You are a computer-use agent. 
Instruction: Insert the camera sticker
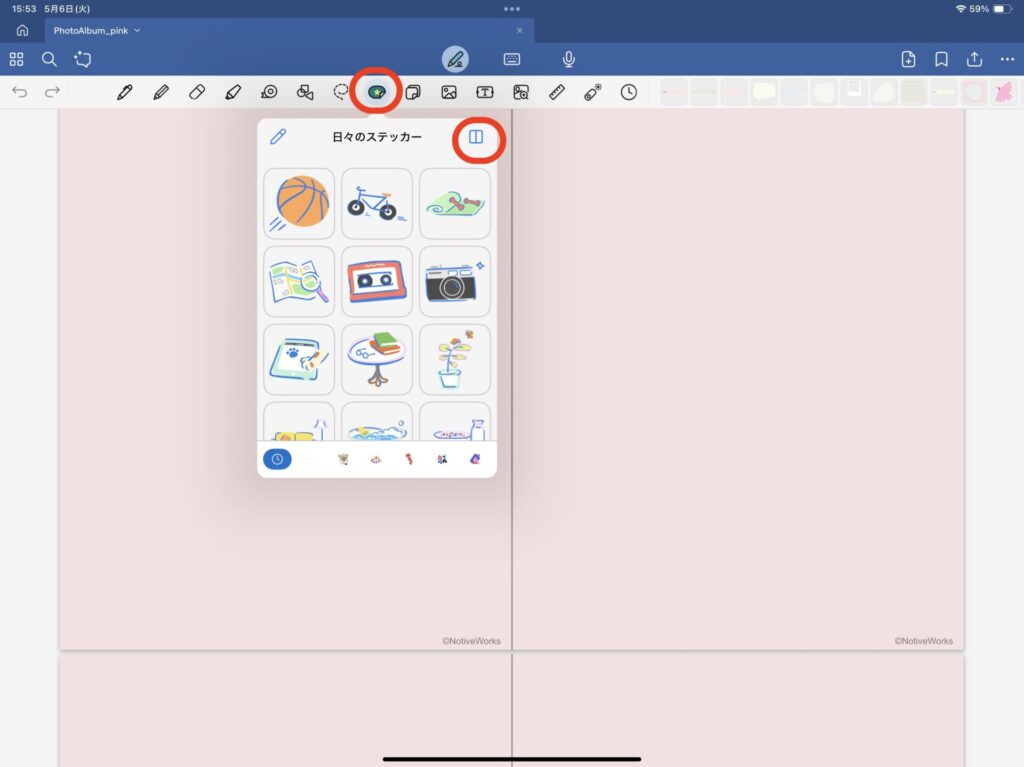tap(455, 282)
